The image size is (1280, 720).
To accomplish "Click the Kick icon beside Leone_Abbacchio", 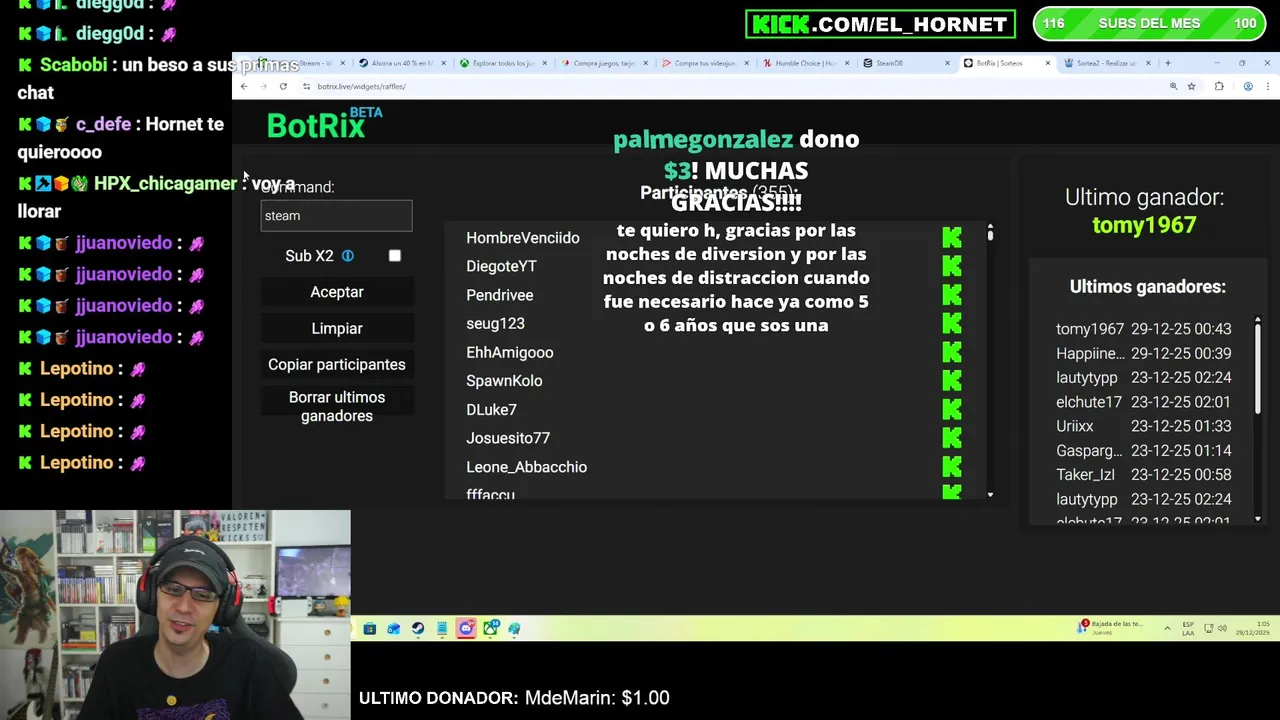I will pyautogui.click(x=952, y=467).
